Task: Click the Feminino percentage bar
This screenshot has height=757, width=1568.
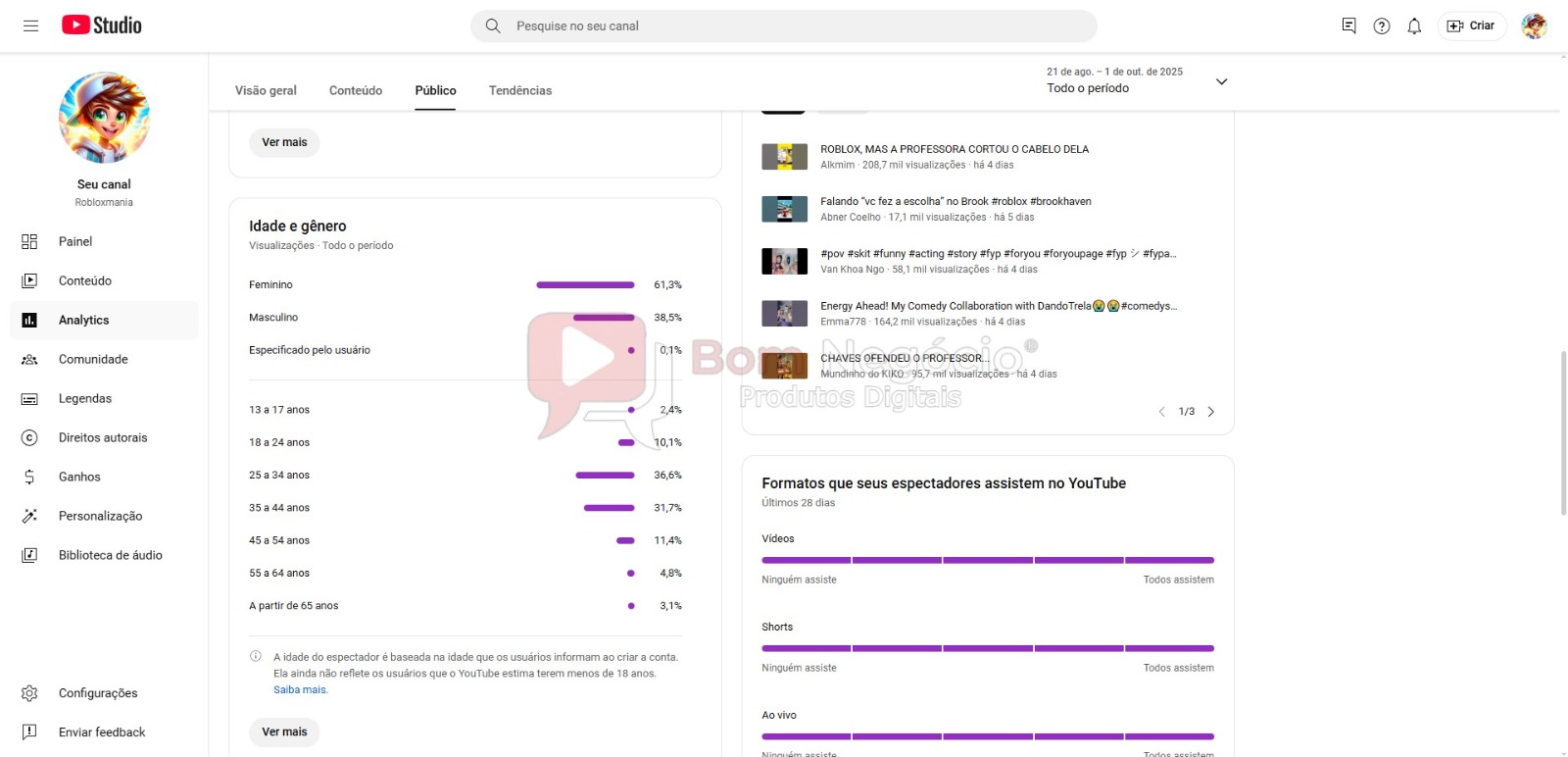Action: pyautogui.click(x=585, y=285)
